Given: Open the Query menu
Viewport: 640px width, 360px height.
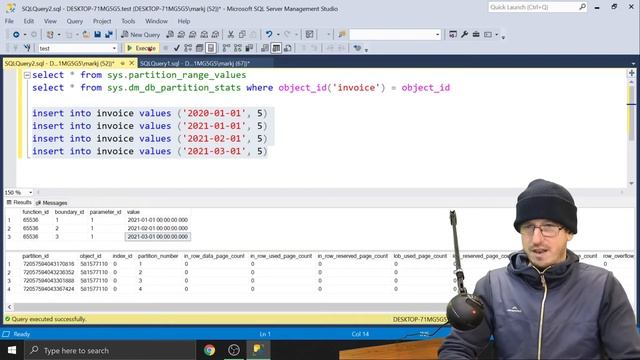Looking at the screenshot, I should click(x=74, y=21).
